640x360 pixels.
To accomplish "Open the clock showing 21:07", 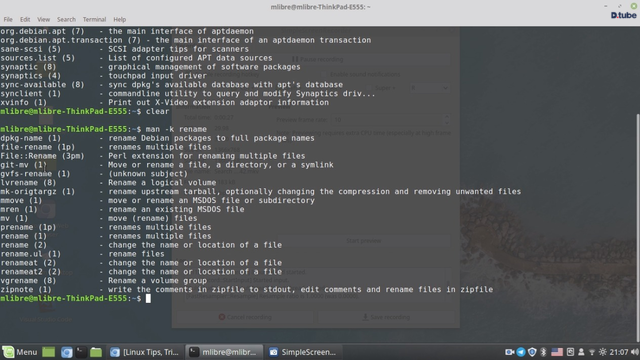I will [x=619, y=352].
